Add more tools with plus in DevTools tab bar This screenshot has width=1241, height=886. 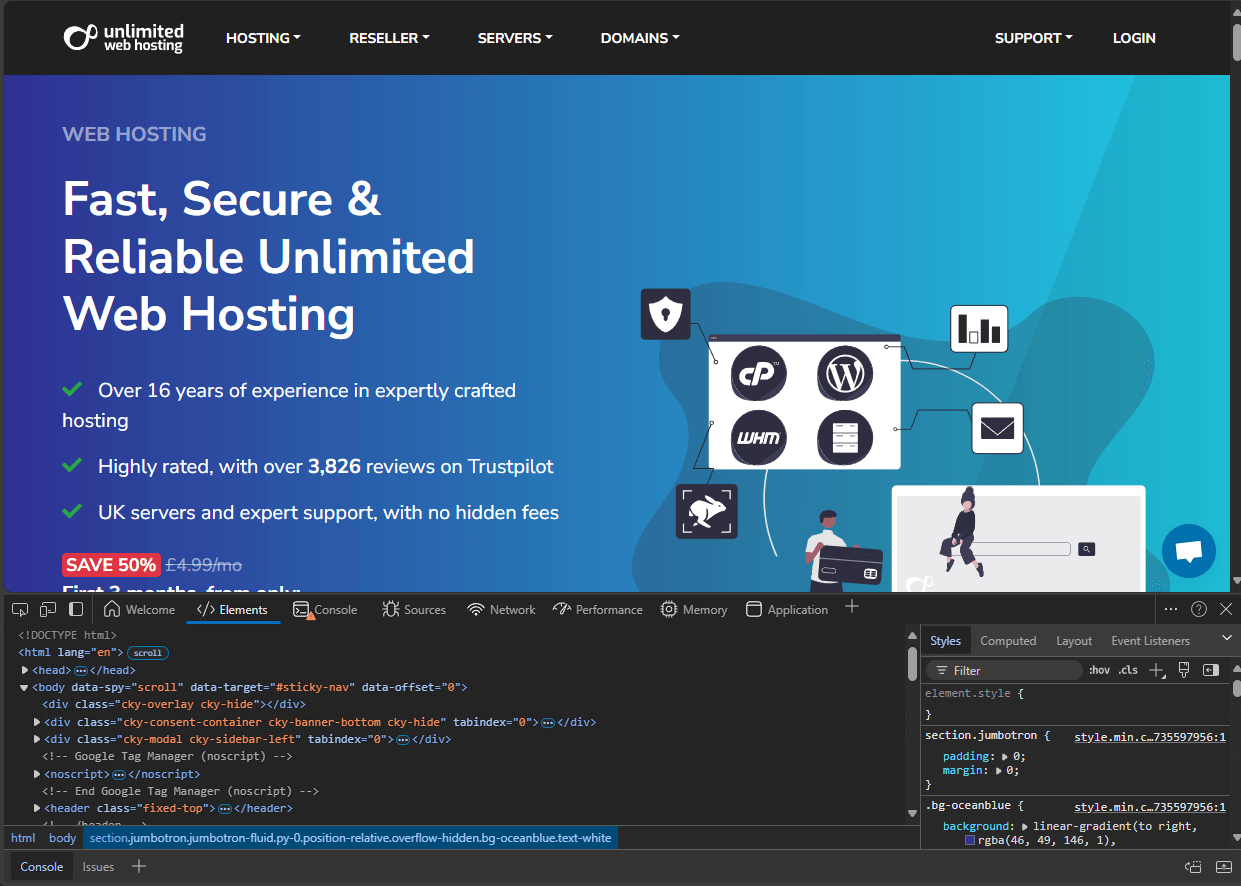[x=852, y=607]
